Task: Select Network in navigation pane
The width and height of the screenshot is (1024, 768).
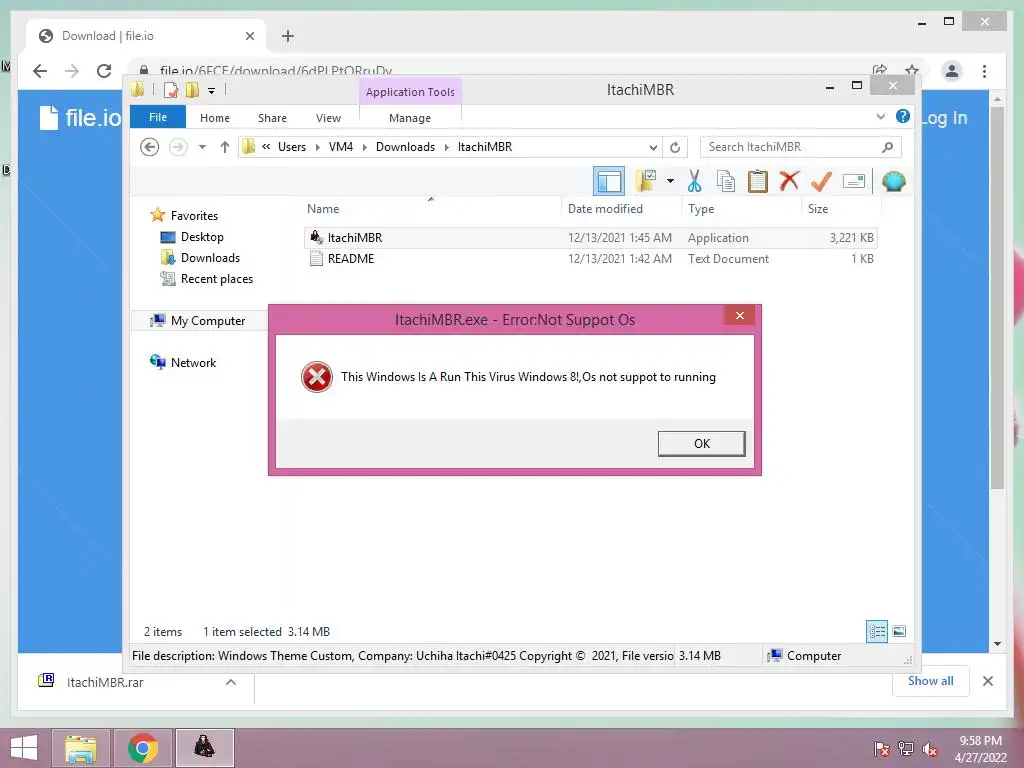Action: pos(183,362)
